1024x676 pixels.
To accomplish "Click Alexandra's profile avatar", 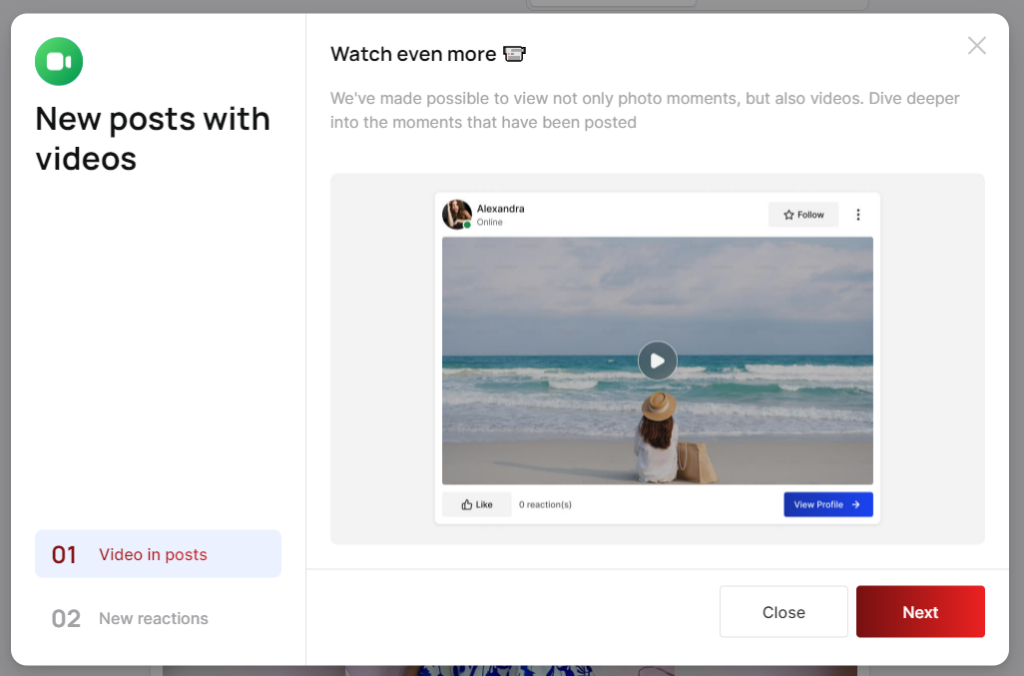I will coord(457,214).
